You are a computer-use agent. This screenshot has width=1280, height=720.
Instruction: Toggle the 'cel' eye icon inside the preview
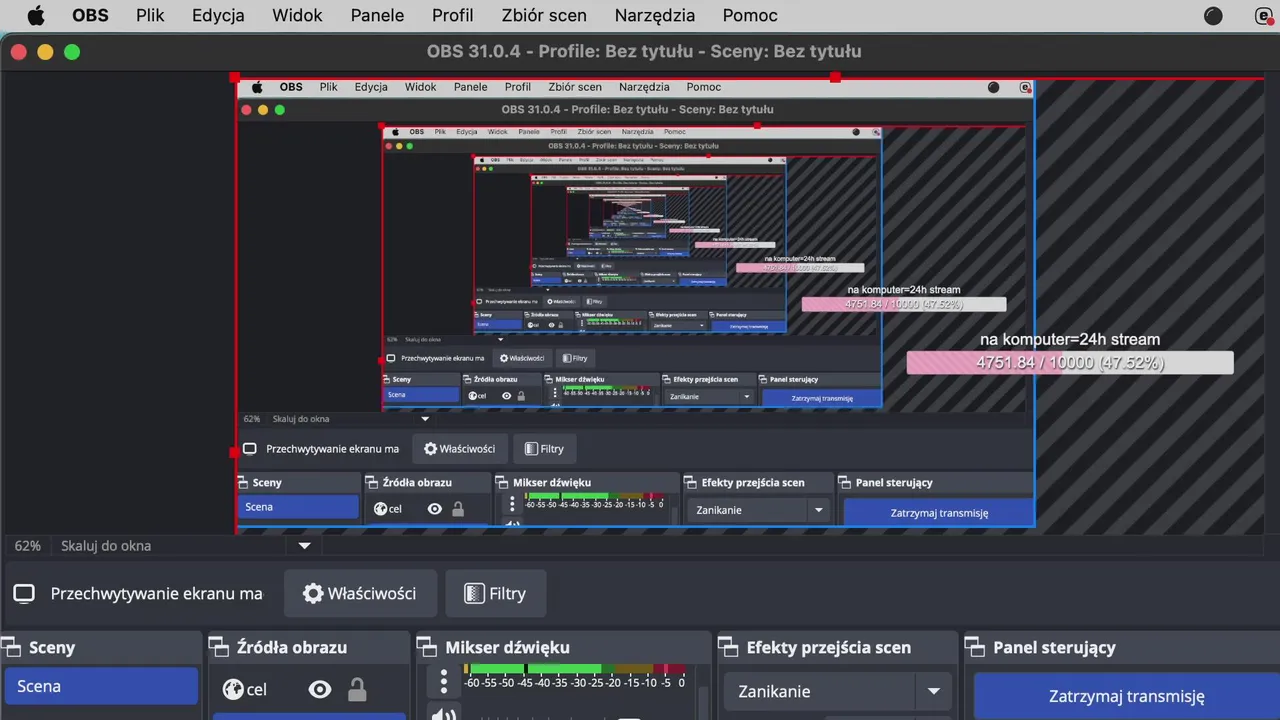(x=435, y=508)
